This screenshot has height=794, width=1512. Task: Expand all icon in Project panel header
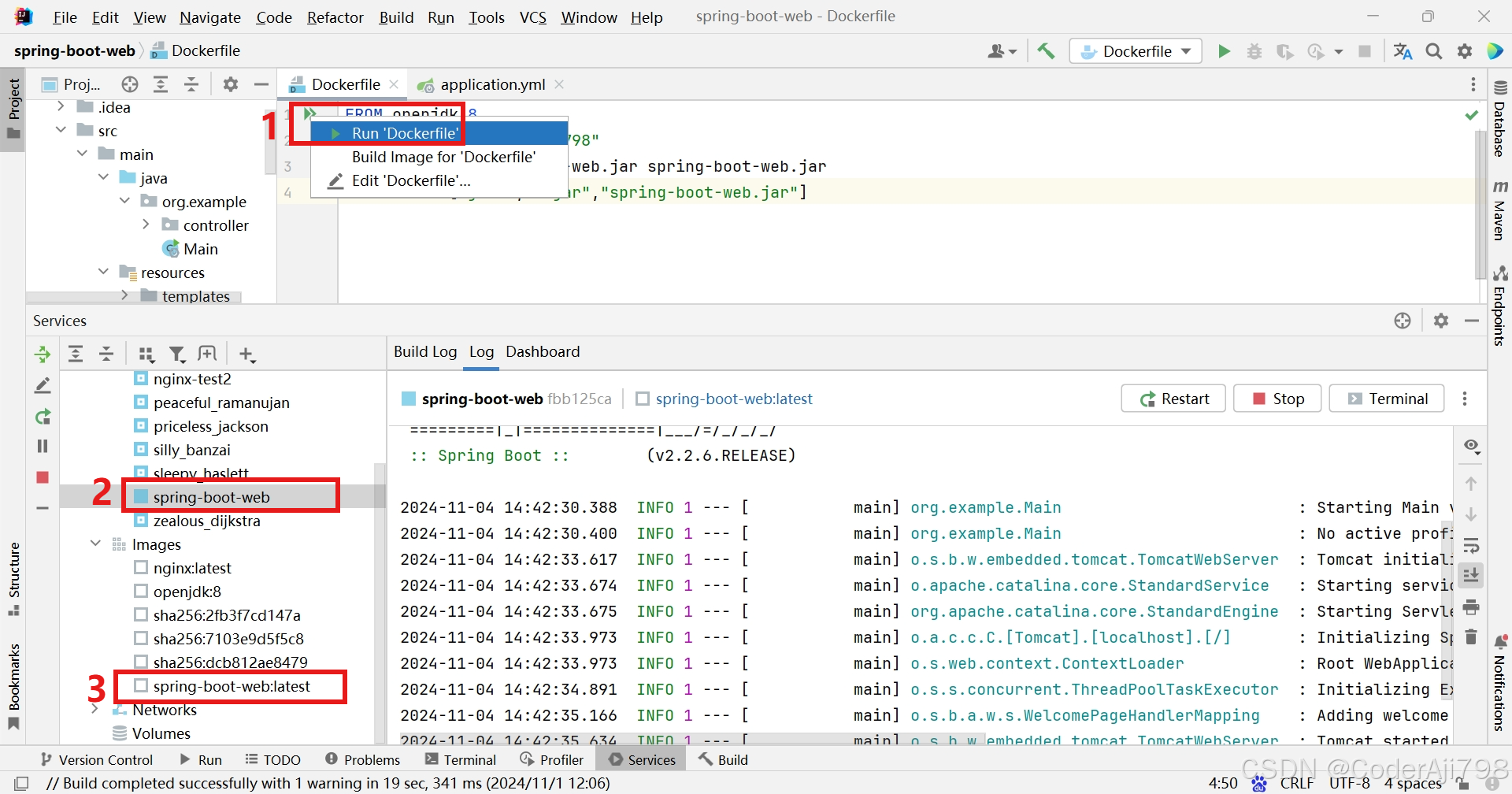161,84
